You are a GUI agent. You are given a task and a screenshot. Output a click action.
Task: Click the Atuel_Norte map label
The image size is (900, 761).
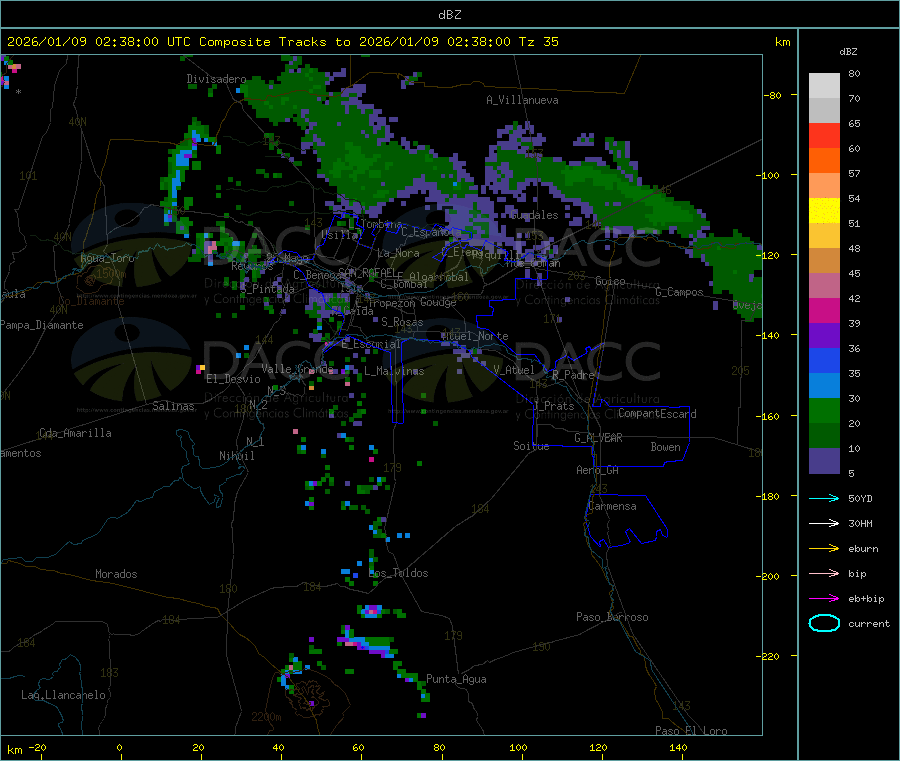click(x=475, y=336)
